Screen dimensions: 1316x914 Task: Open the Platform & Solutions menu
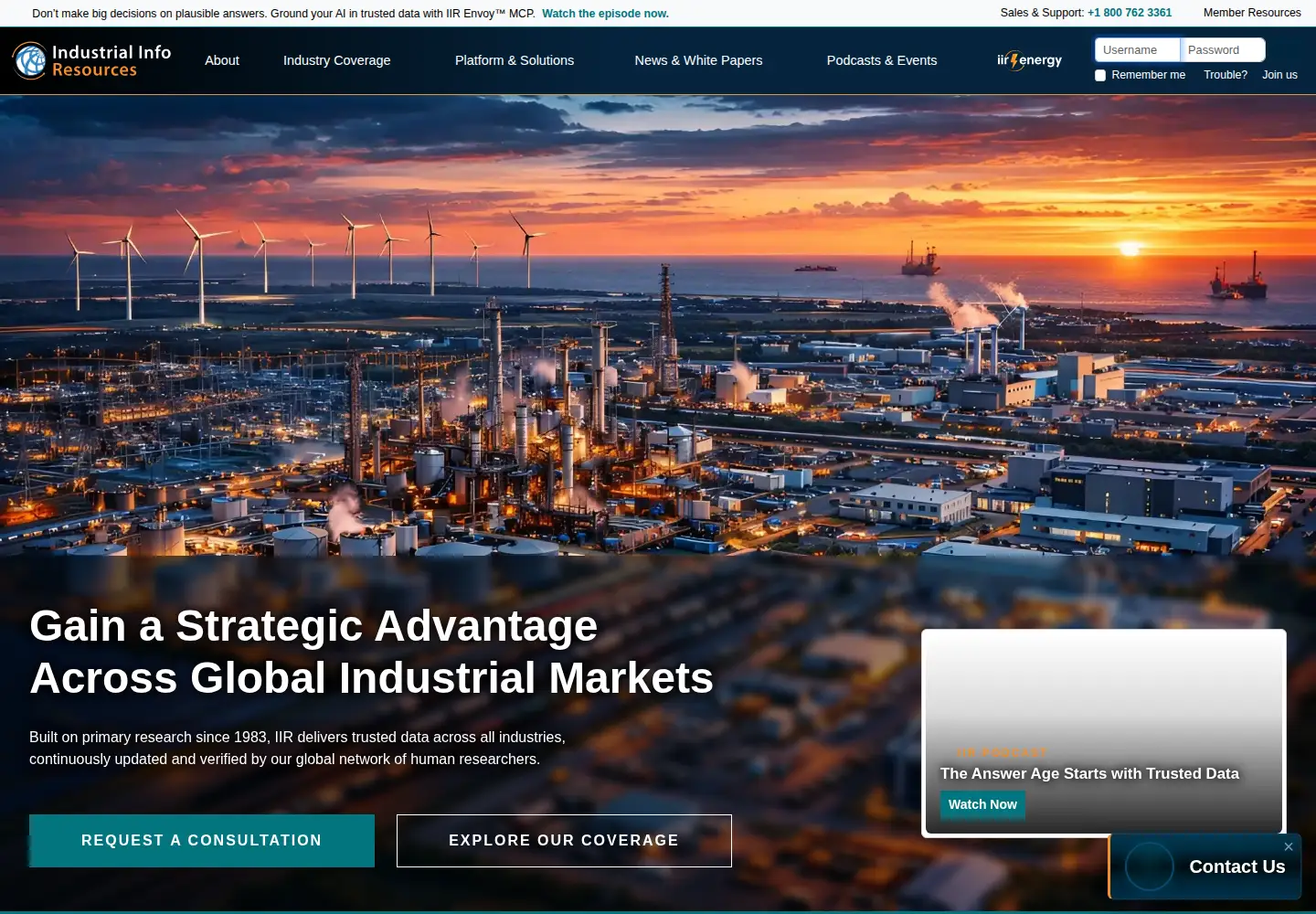[515, 60]
